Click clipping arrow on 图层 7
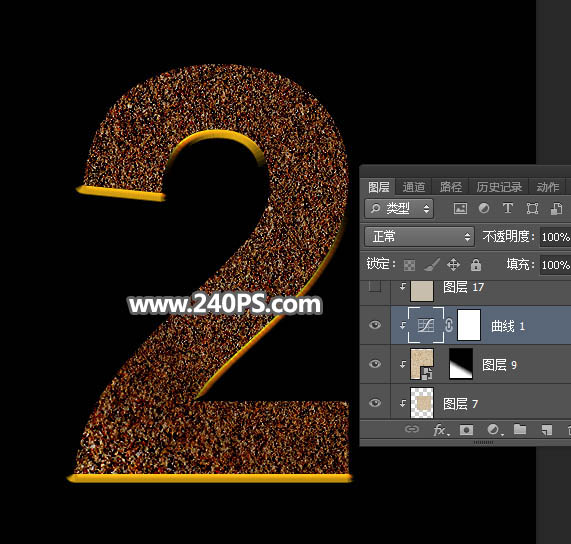 pyautogui.click(x=402, y=403)
